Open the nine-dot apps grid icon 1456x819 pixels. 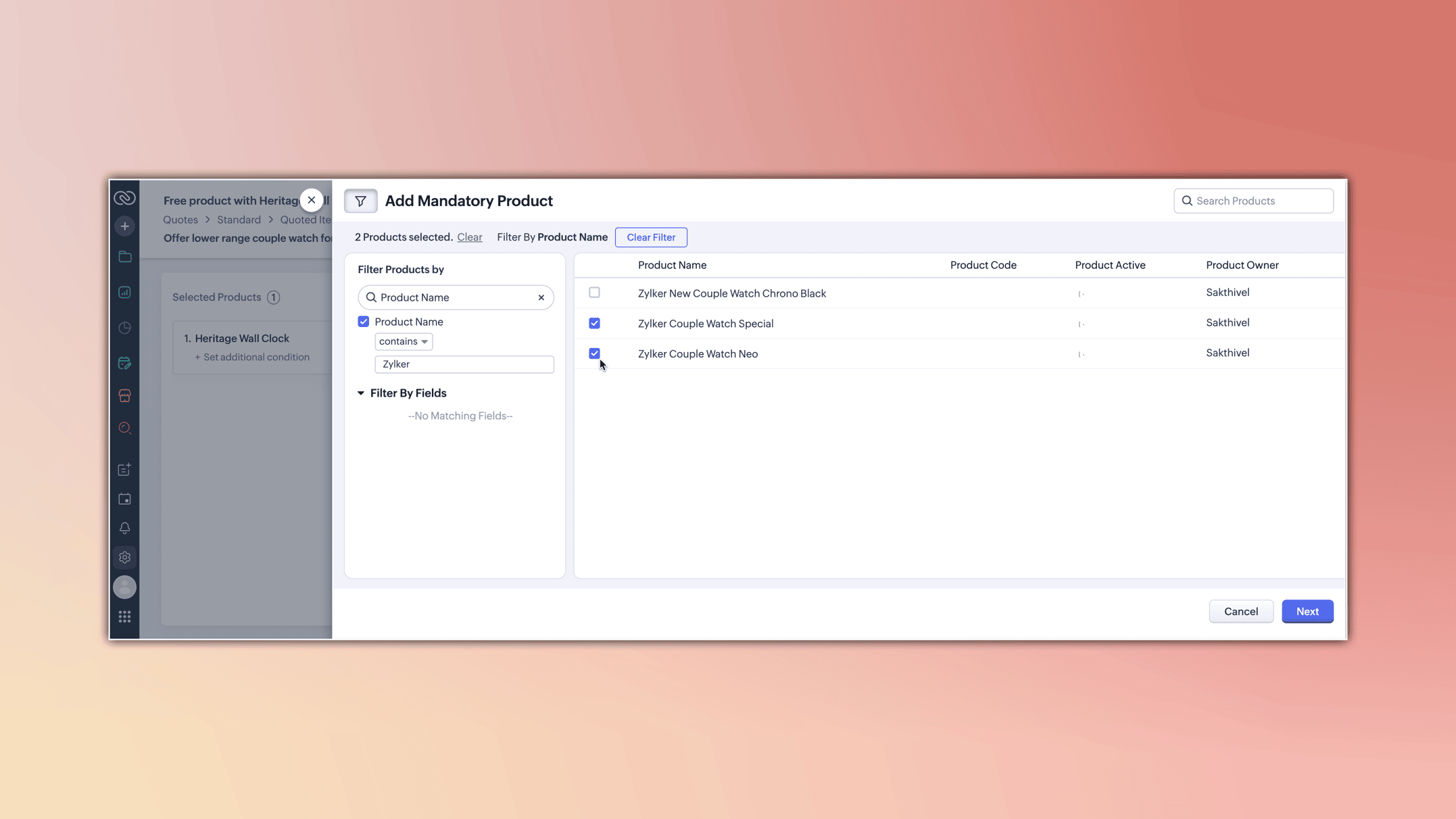pyautogui.click(x=124, y=616)
